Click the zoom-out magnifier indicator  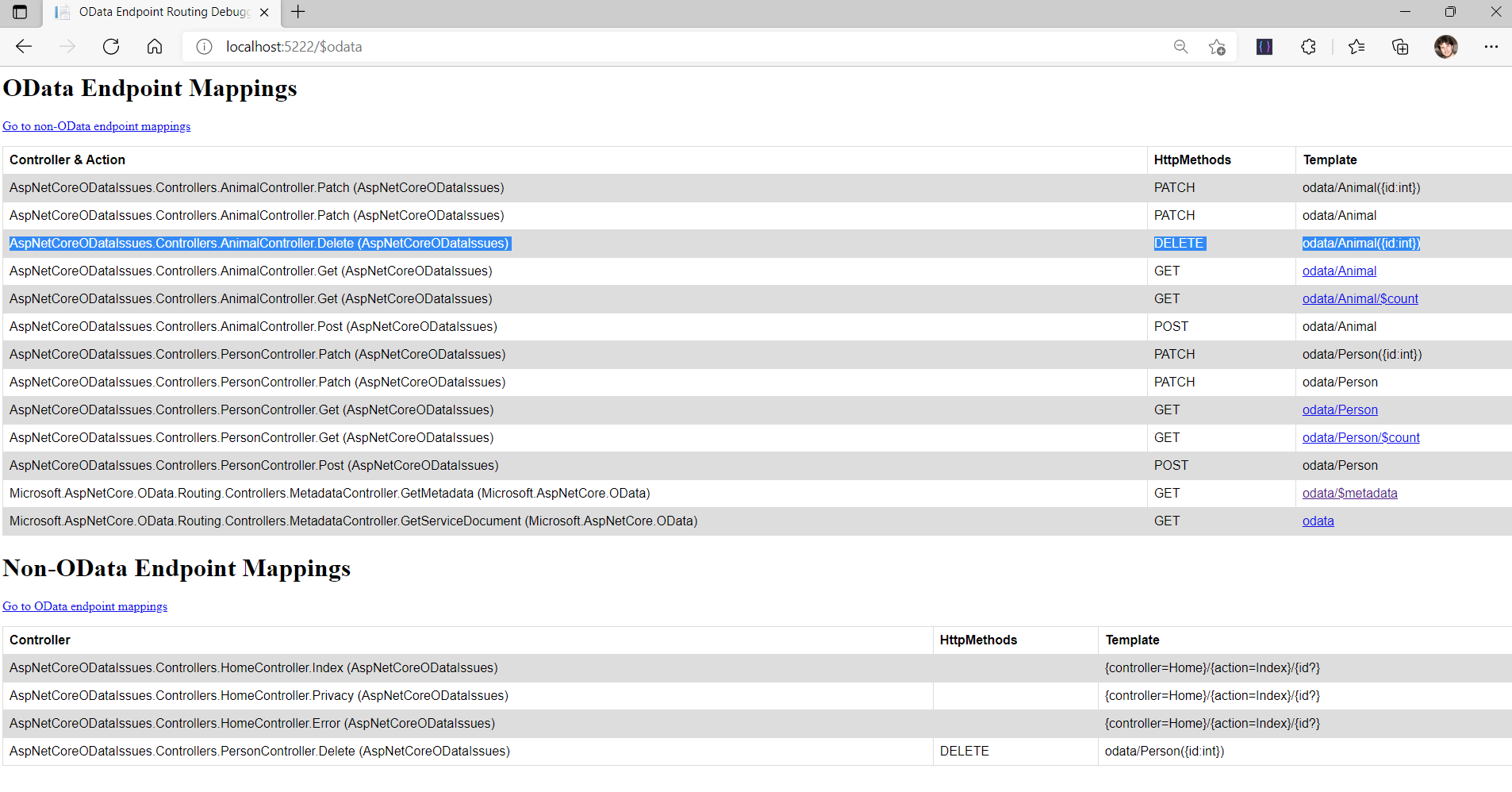coord(1180,46)
